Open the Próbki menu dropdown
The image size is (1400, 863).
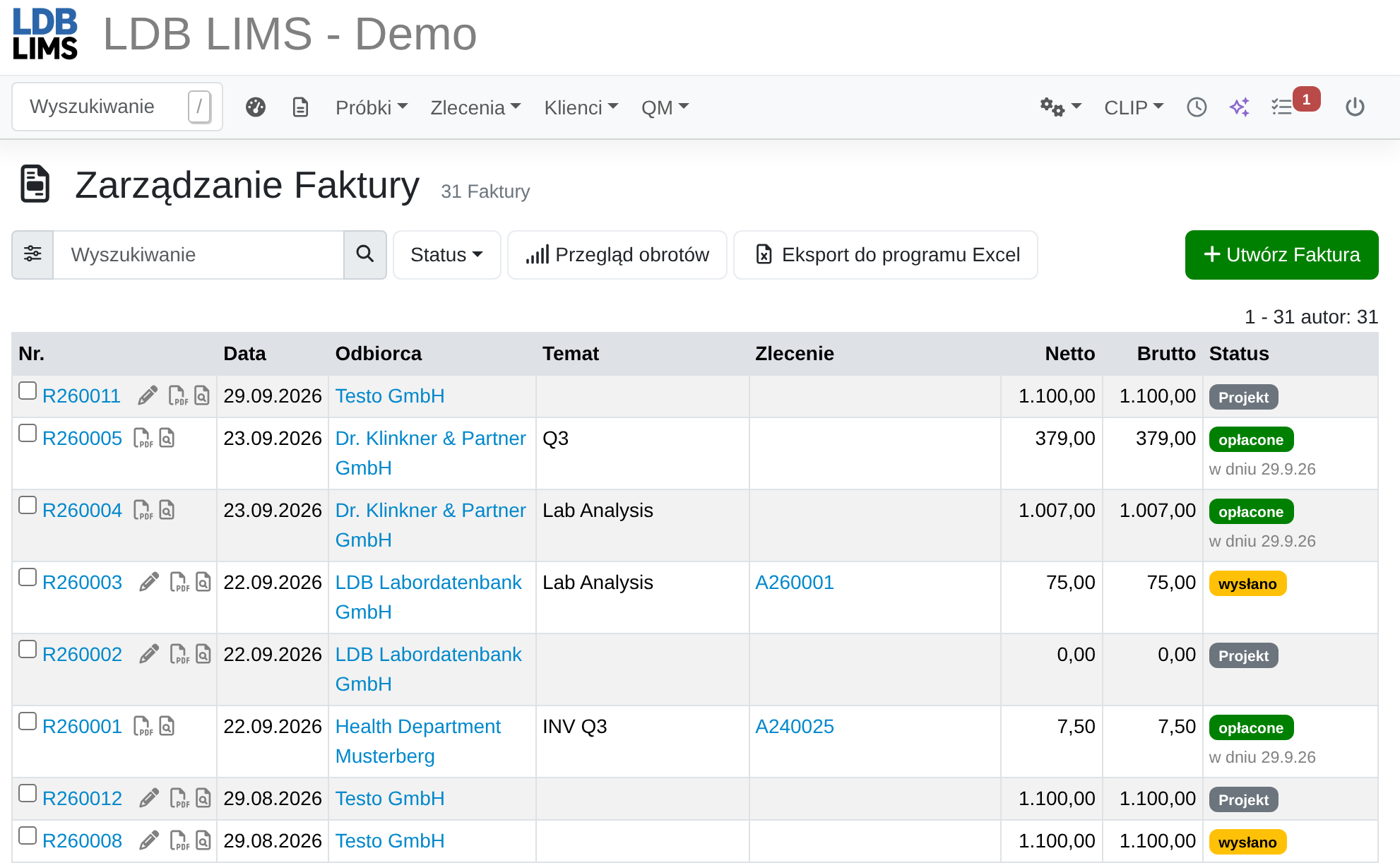372,107
